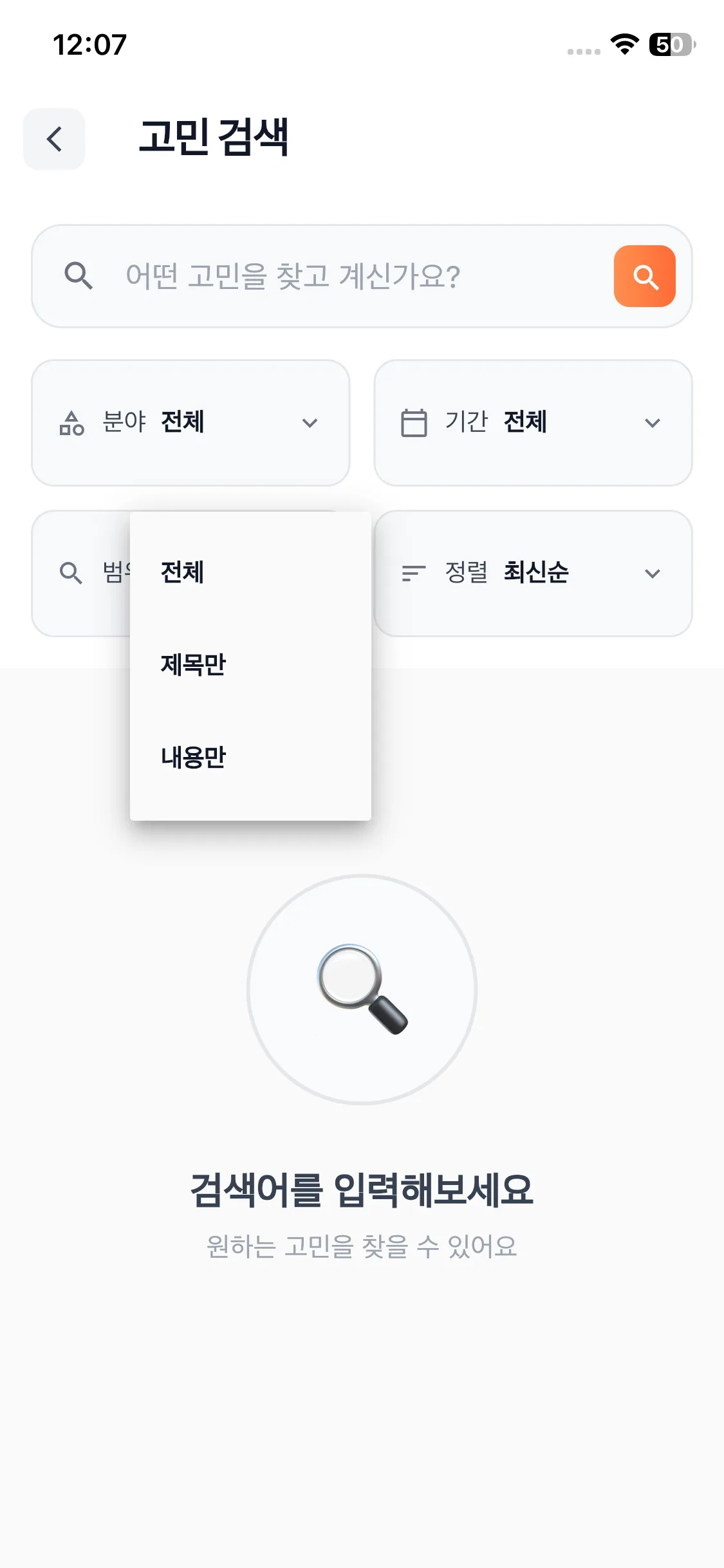The width and height of the screenshot is (724, 1568).
Task: Tap the large magnifying glass illustration
Action: click(362, 989)
